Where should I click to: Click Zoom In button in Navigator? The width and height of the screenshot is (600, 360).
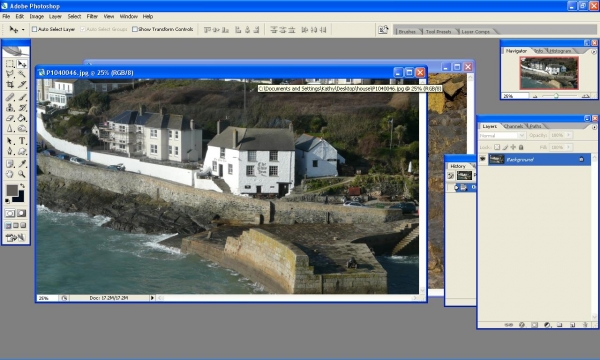[x=585, y=96]
